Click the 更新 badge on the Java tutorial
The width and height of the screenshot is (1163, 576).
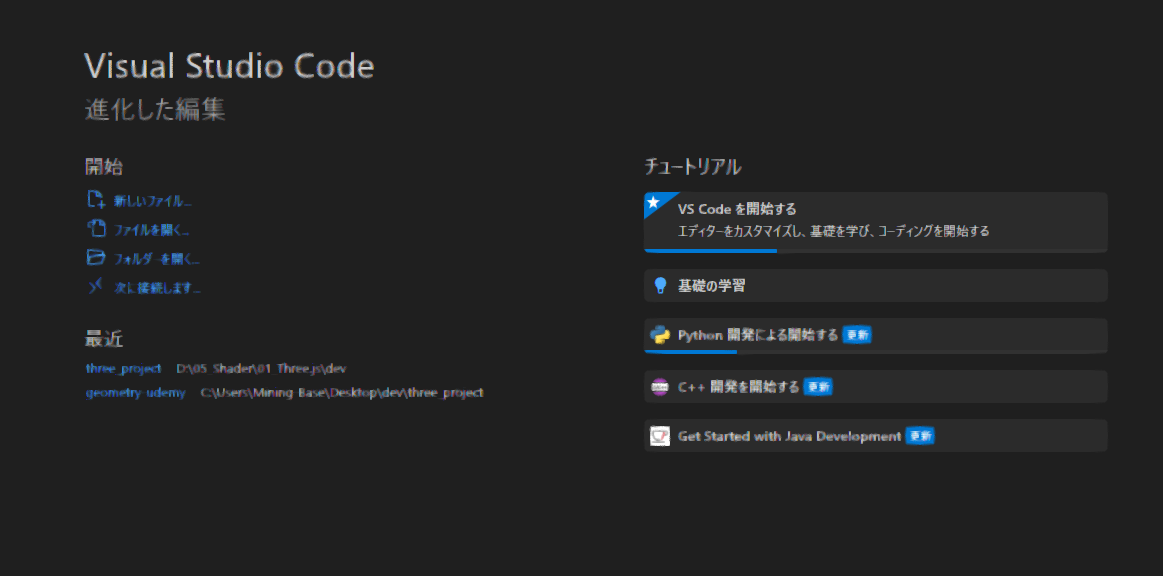coord(920,436)
